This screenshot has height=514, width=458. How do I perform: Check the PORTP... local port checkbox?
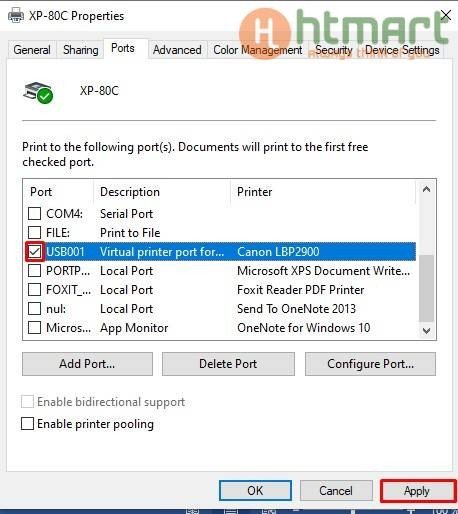pos(34,271)
